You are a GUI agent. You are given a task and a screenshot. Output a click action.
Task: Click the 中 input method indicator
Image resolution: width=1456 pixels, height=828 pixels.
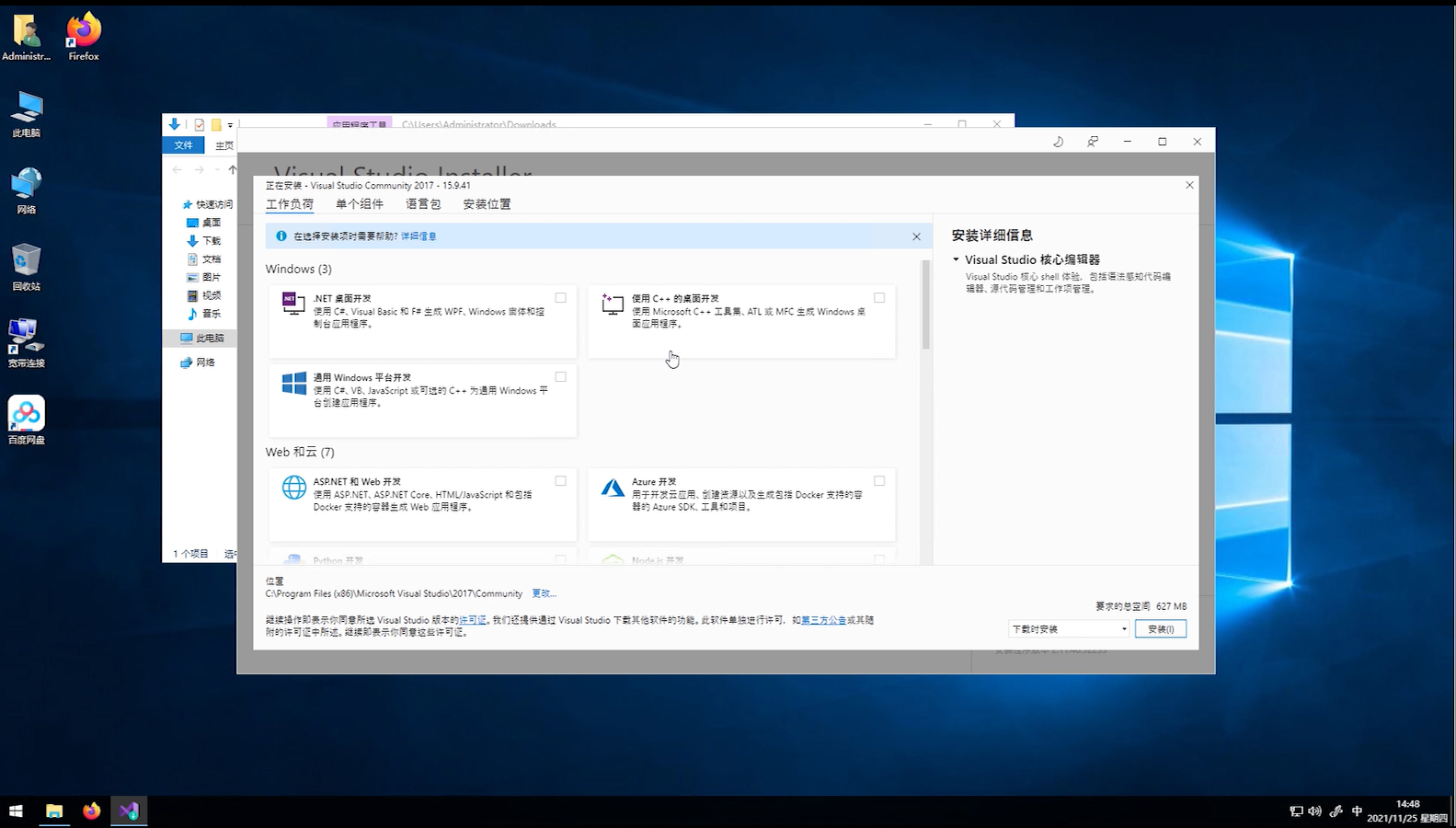point(1357,811)
